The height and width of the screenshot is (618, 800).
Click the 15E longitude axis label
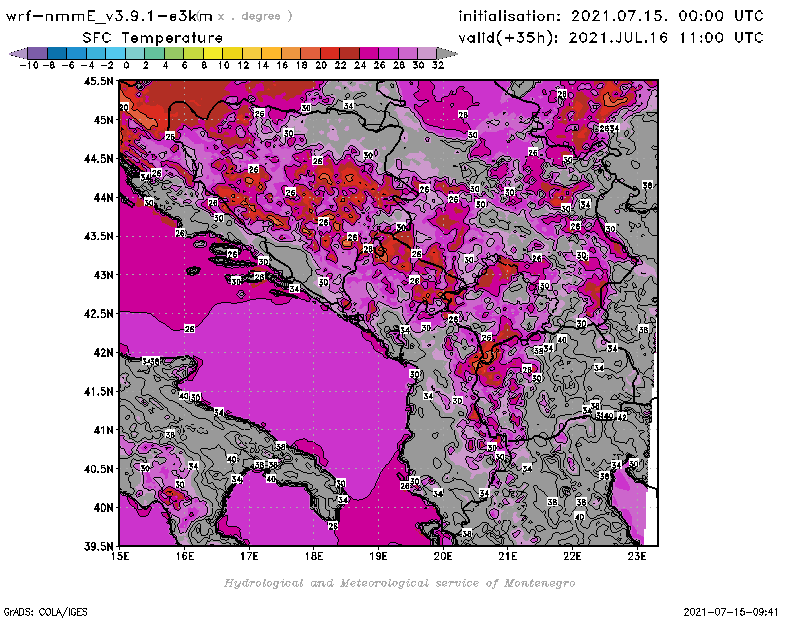[120, 556]
